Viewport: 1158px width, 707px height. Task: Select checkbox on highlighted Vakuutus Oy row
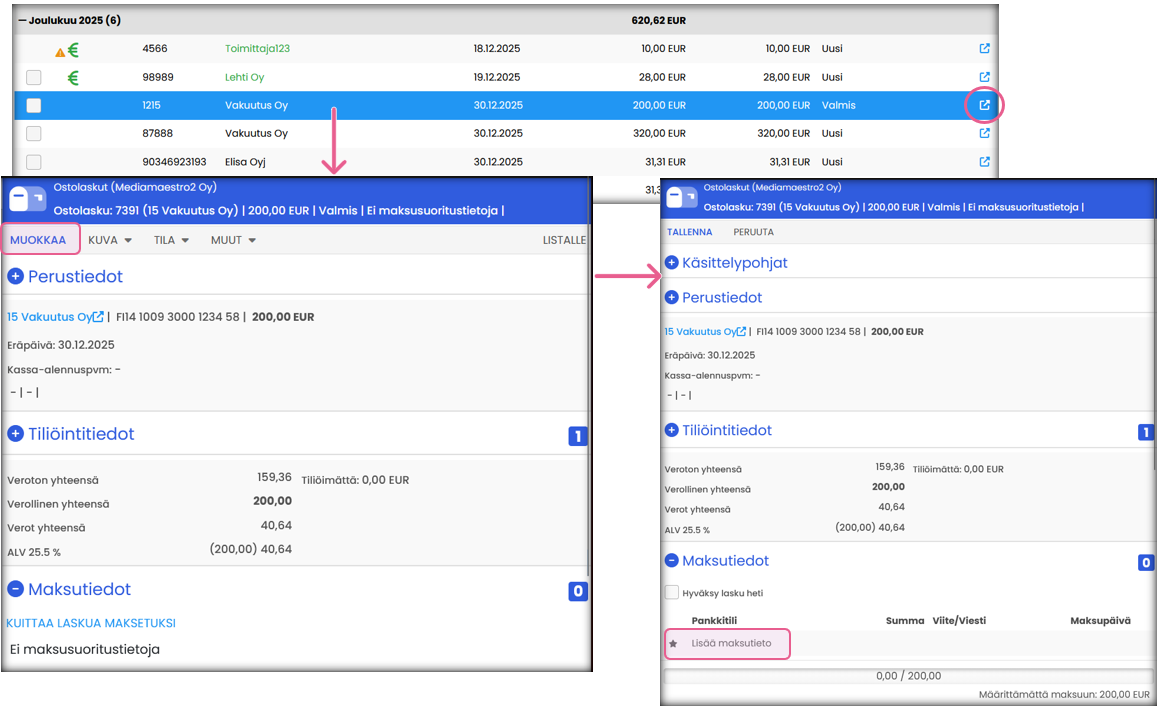tap(34, 105)
